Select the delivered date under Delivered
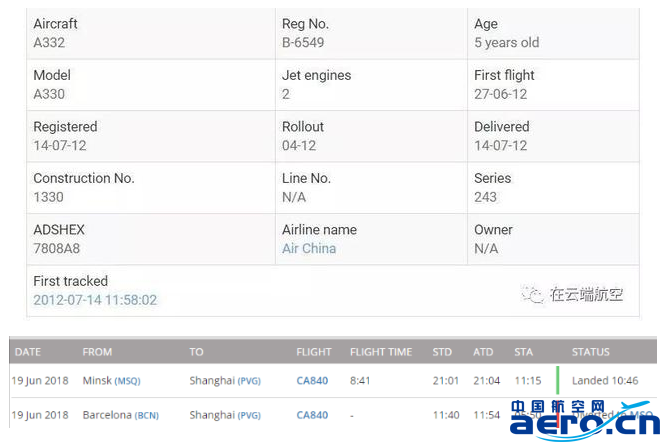Screen dimensions: 665x447 click(500, 145)
